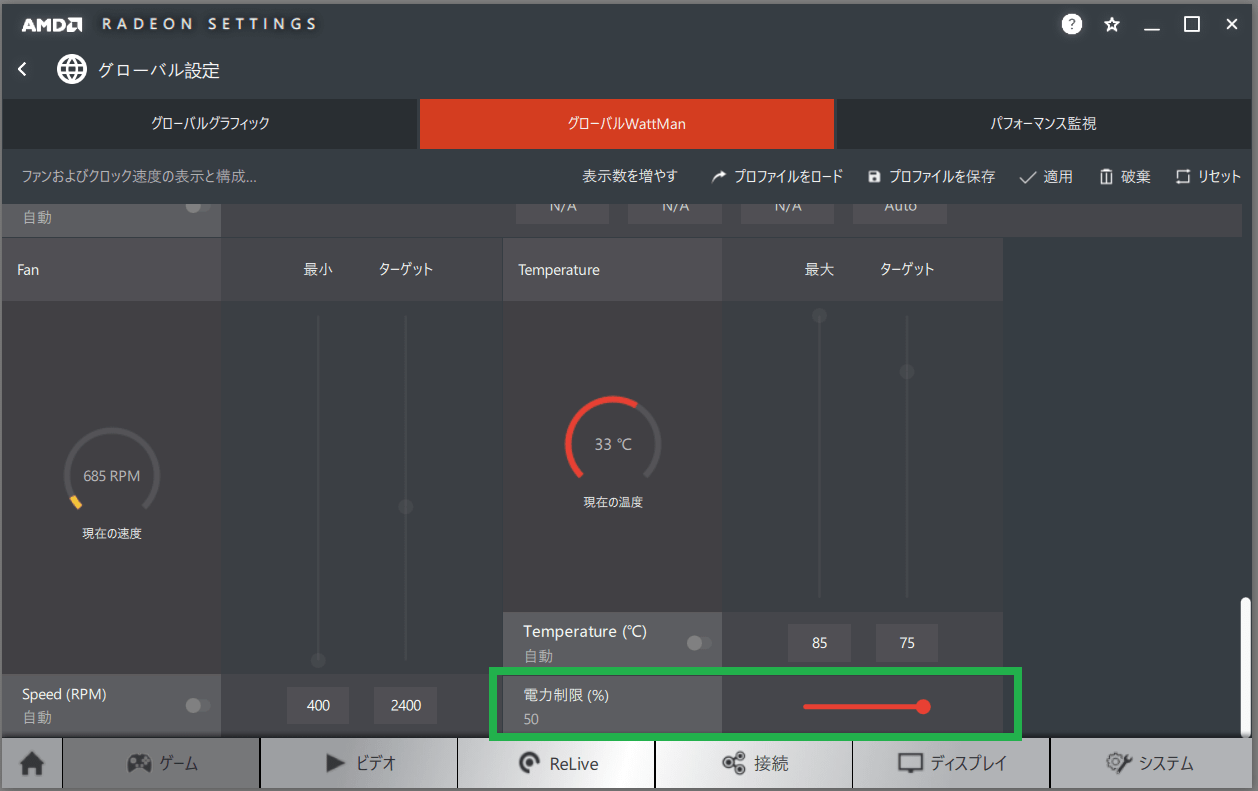Image resolution: width=1258 pixels, height=791 pixels.
Task: Discard changes with 破棄
Action: click(x=1125, y=176)
